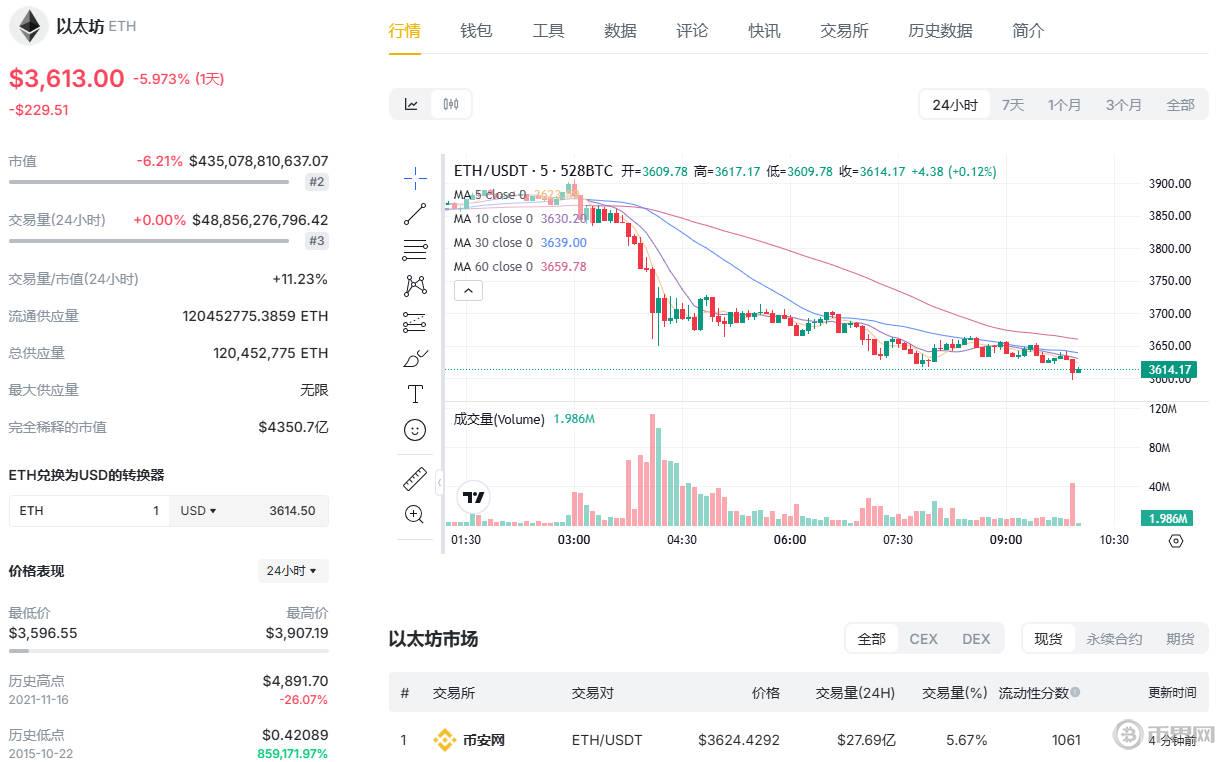Open the emoji icons tool
This screenshot has height=762, width=1226.
(x=415, y=430)
